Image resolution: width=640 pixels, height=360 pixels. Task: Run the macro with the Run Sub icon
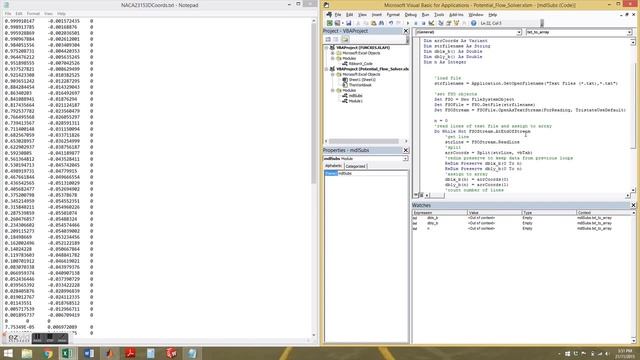click(408, 23)
